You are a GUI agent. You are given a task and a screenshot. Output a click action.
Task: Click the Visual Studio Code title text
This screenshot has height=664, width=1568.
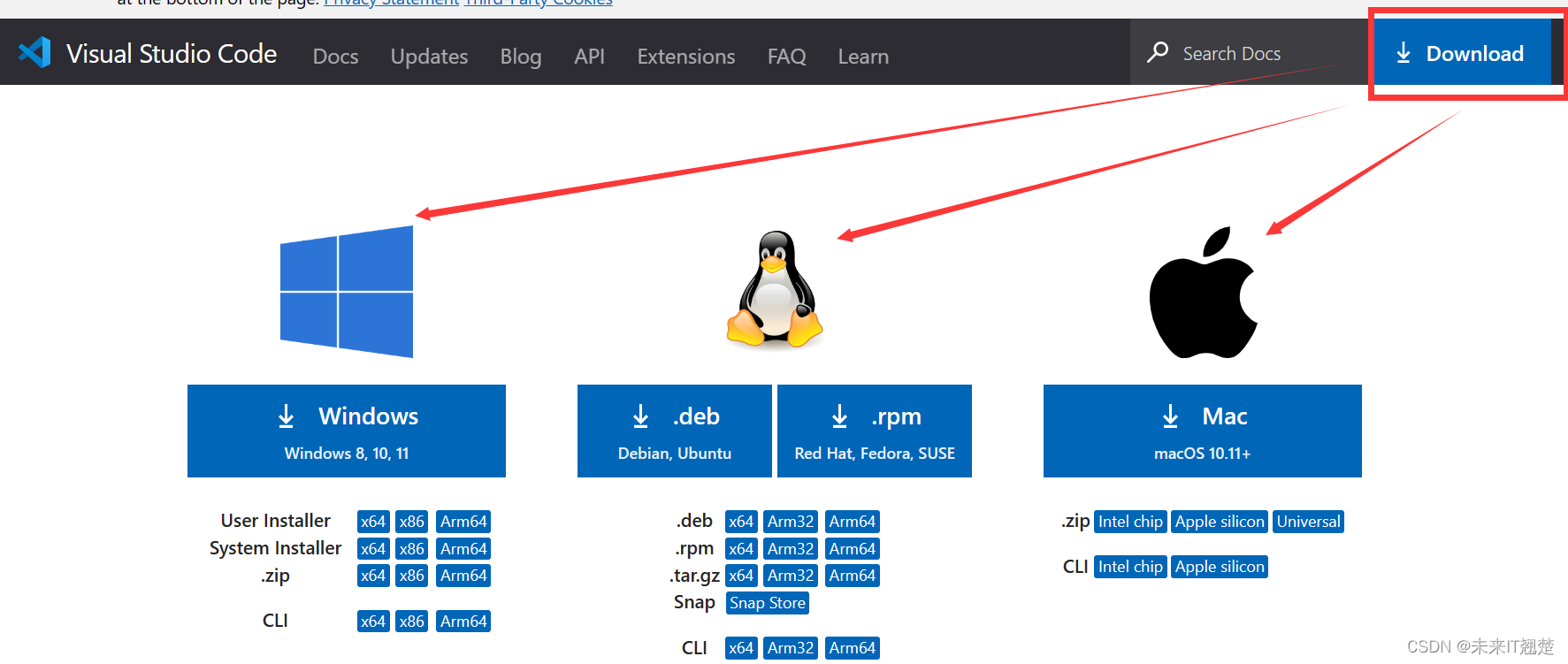tap(172, 54)
